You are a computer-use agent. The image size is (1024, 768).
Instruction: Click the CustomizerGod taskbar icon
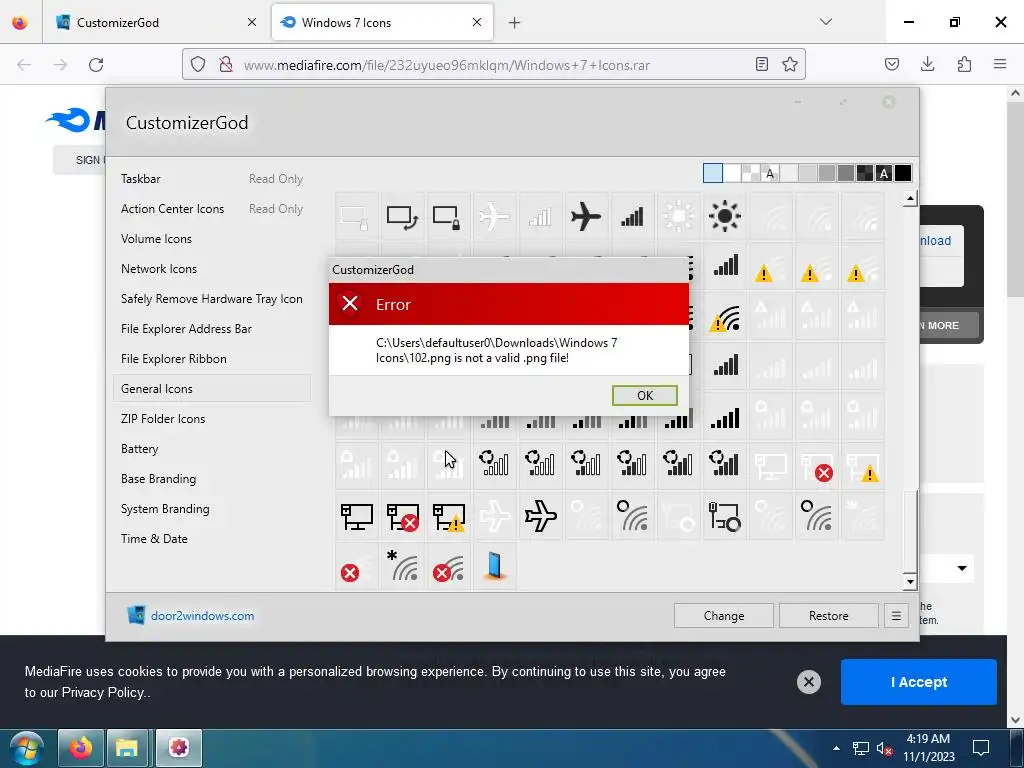pyautogui.click(x=178, y=748)
